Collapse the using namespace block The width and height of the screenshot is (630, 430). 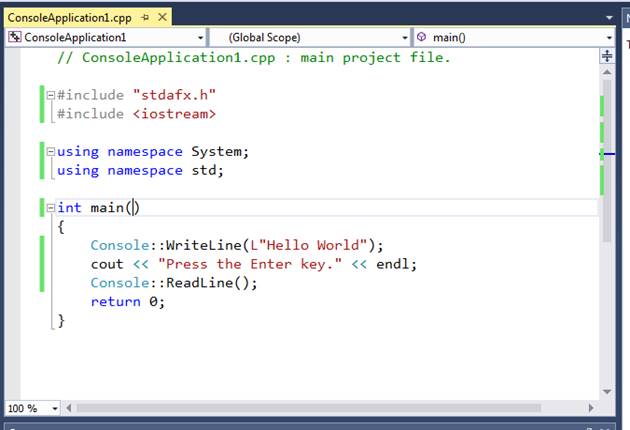pos(51,152)
